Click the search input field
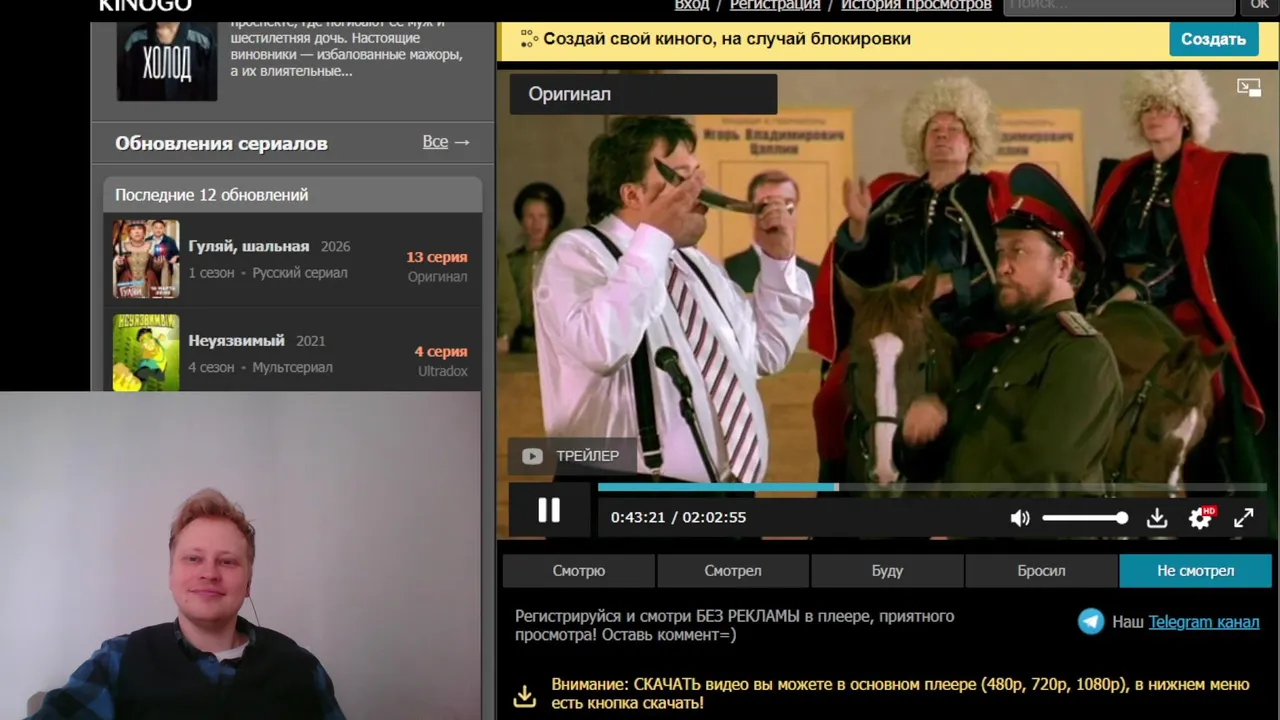The height and width of the screenshot is (720, 1280). 1119,6
